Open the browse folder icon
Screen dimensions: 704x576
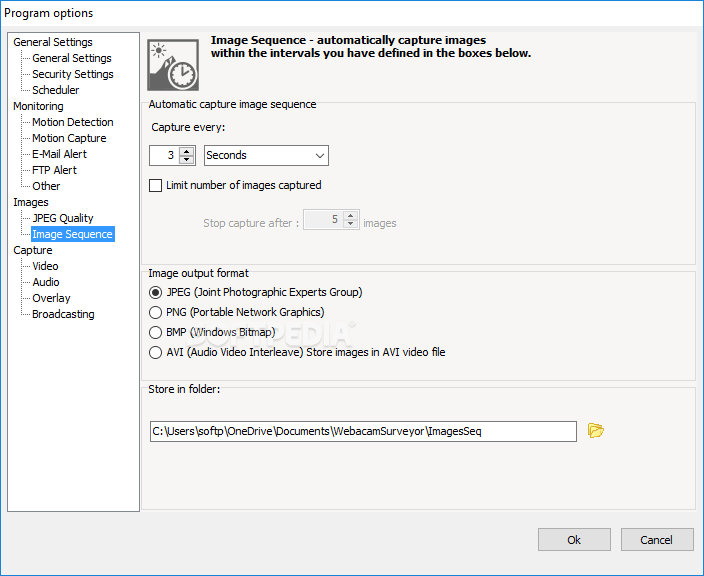(595, 431)
